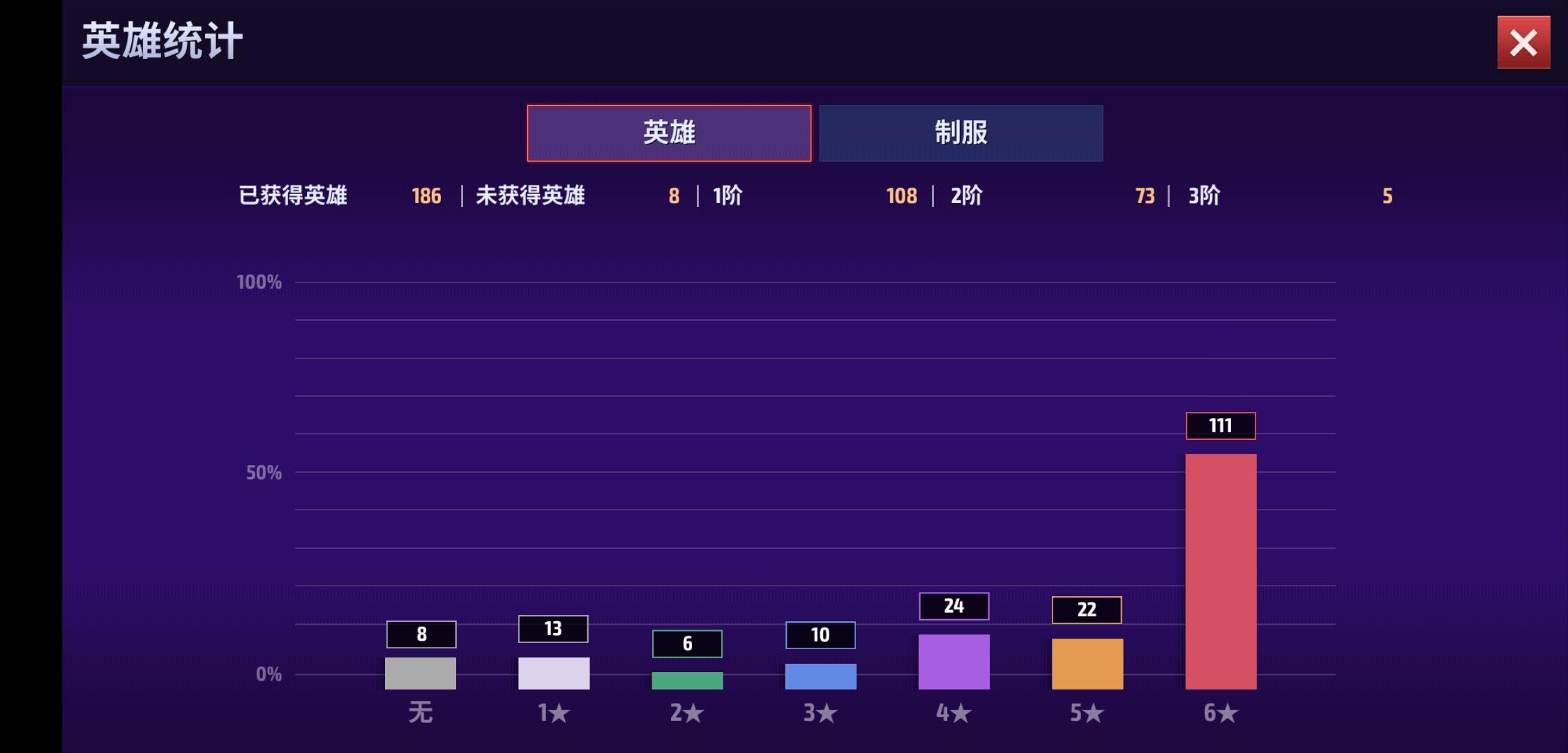This screenshot has width=1568, height=753.
Task: Click the 1★ axis star label
Action: (554, 713)
